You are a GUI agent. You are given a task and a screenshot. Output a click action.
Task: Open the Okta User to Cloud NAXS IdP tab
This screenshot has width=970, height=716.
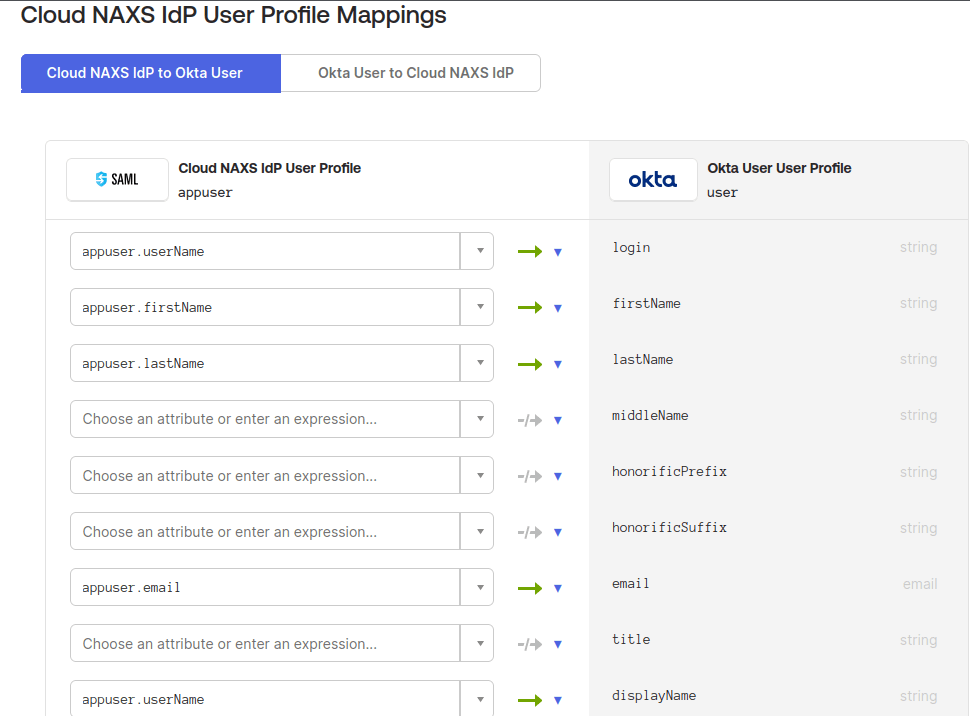click(x=411, y=73)
